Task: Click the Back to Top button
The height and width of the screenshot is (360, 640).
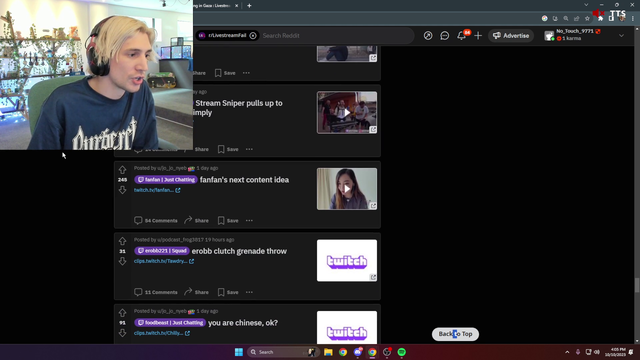Action: click(x=455, y=334)
